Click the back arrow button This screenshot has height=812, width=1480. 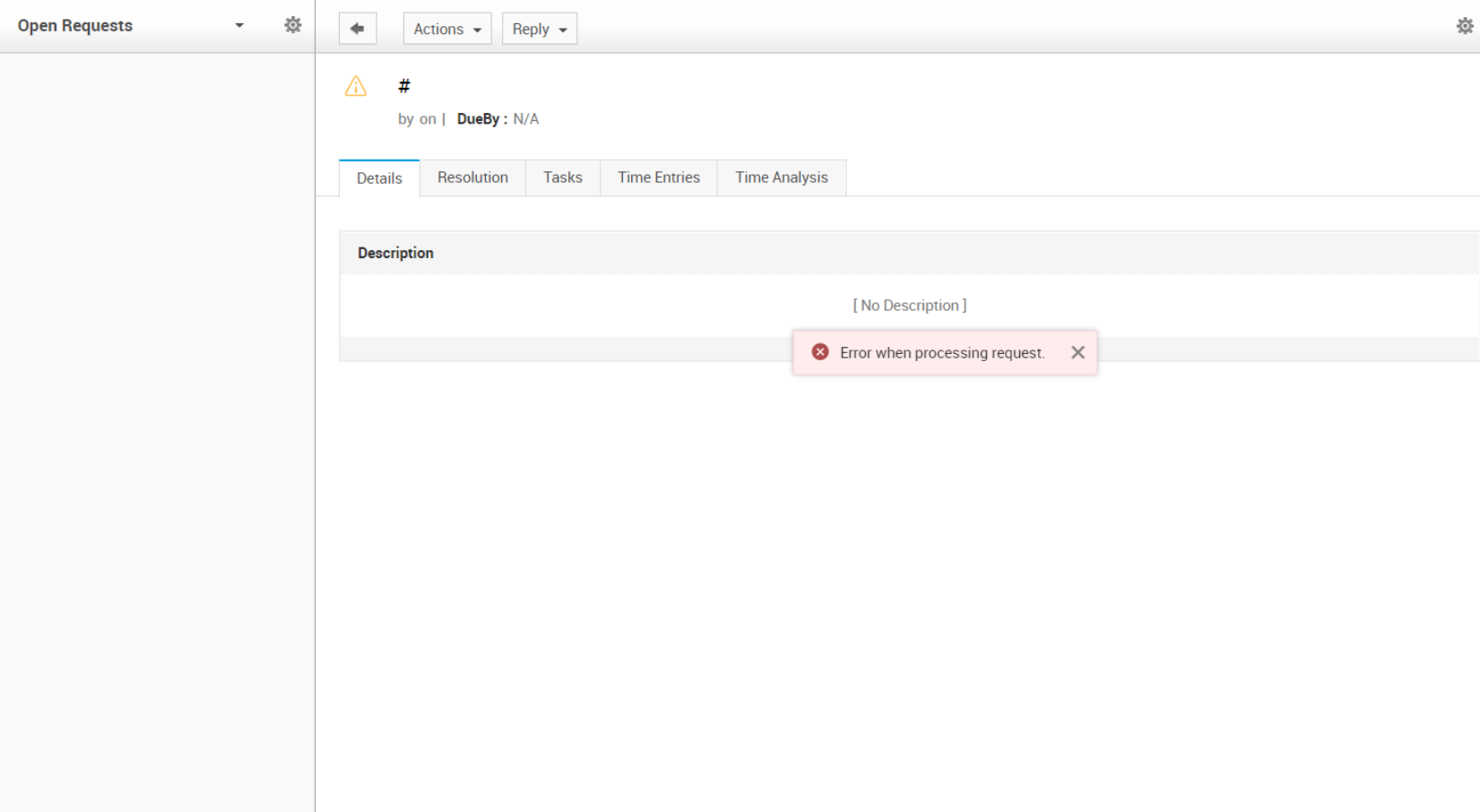(x=357, y=29)
